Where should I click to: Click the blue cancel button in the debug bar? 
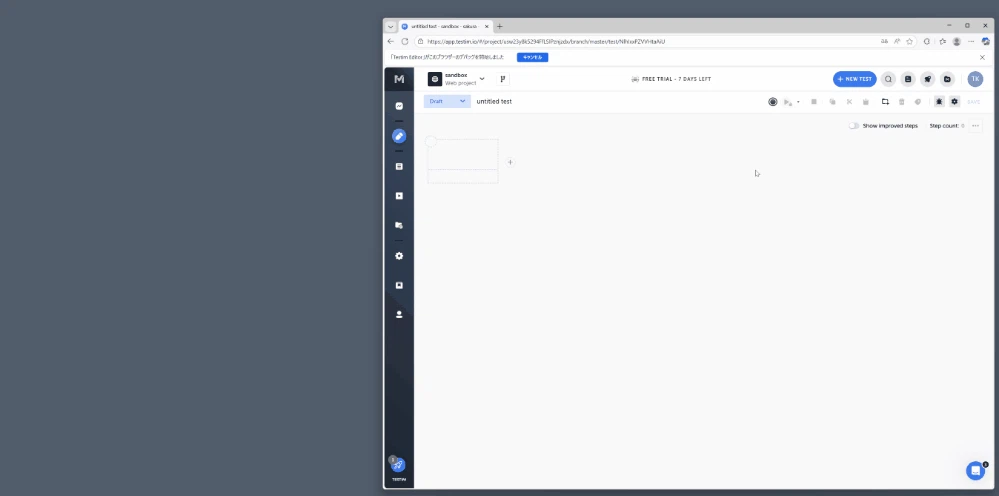coord(533,57)
